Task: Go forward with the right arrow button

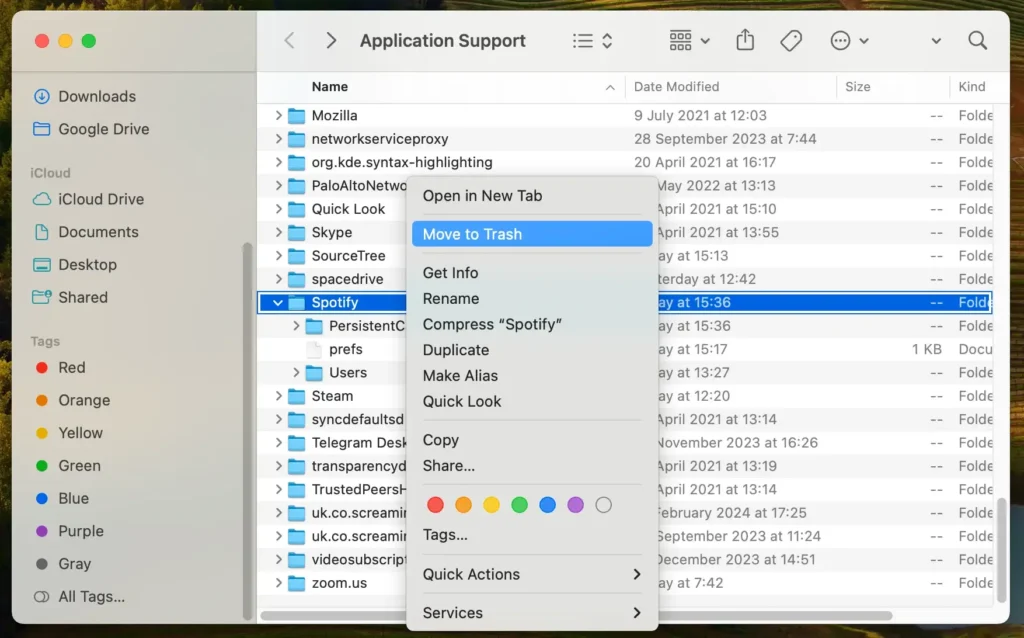Action: click(x=331, y=40)
